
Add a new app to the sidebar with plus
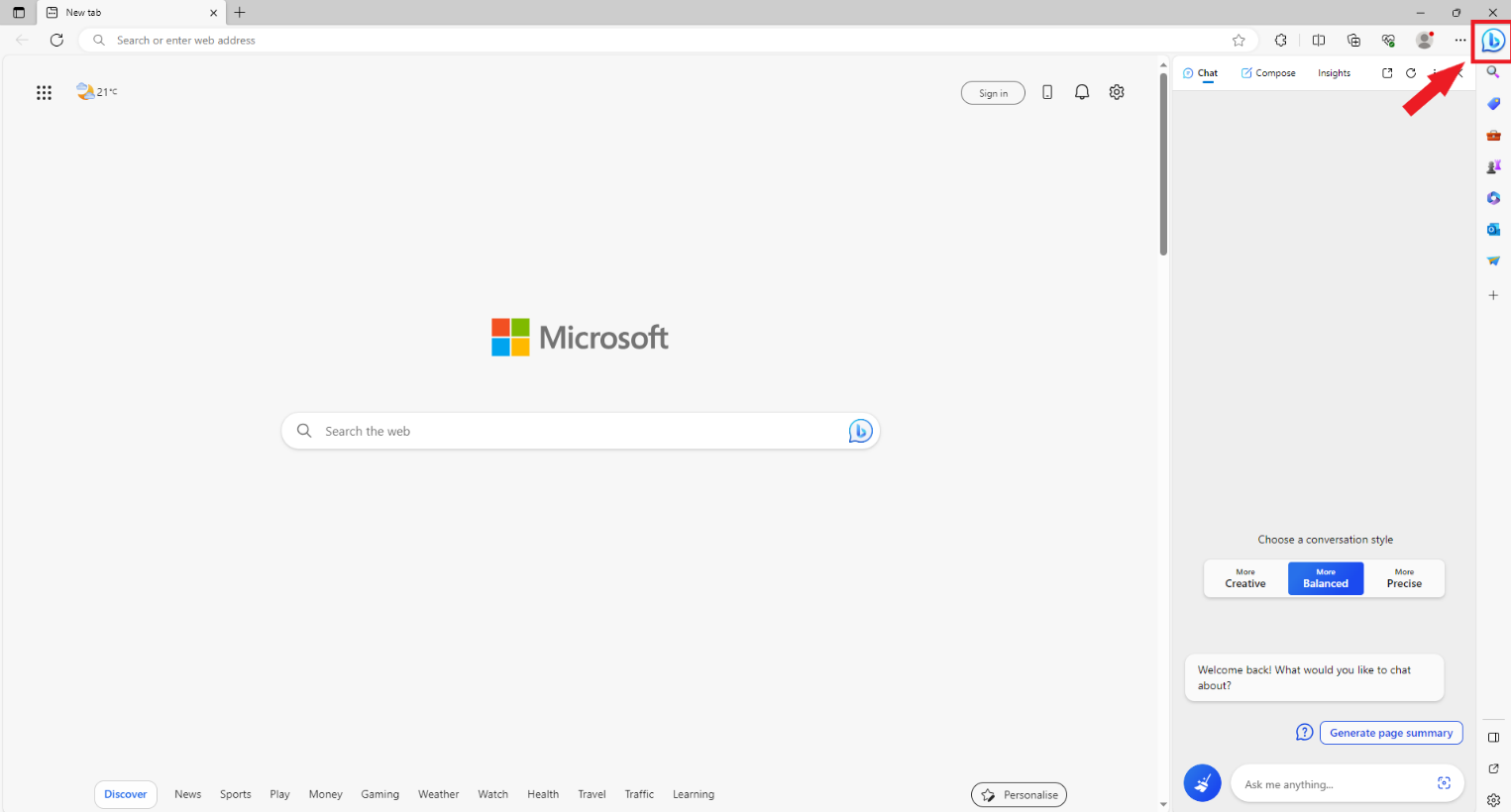pyautogui.click(x=1493, y=295)
